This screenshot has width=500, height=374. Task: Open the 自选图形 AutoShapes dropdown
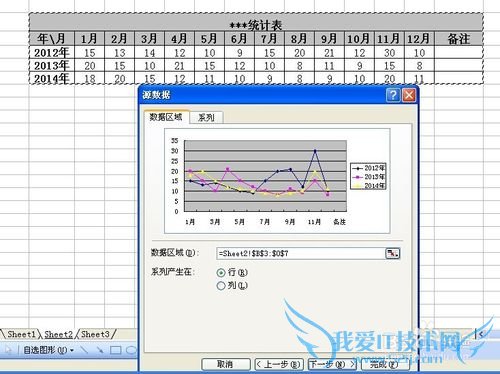click(49, 350)
